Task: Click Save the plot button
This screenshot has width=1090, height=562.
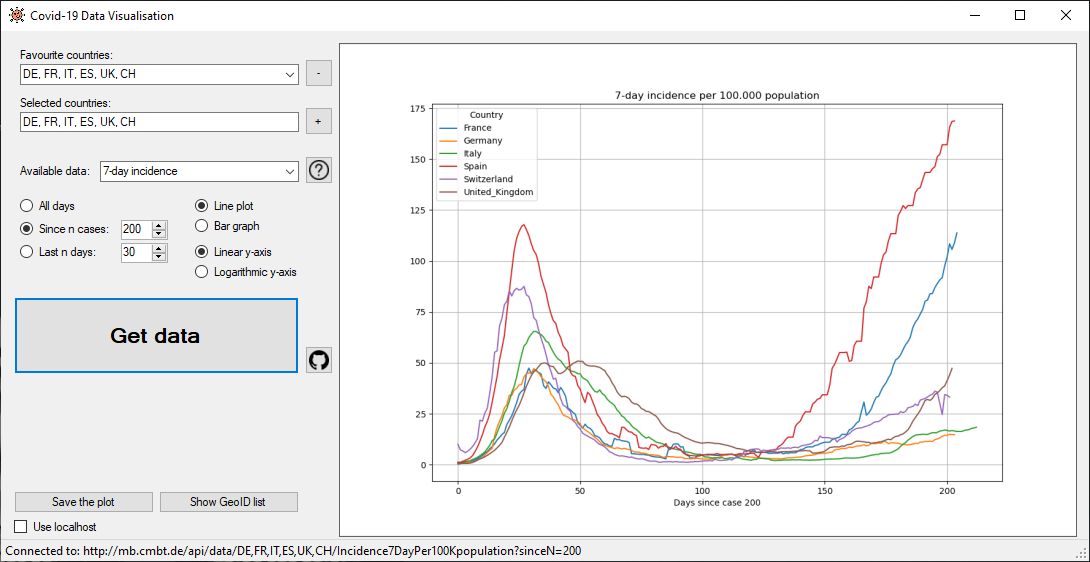Action: pyautogui.click(x=84, y=502)
